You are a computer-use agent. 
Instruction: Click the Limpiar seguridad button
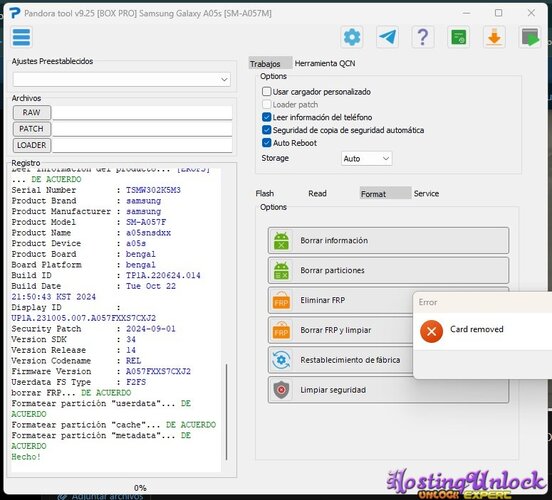[388, 390]
